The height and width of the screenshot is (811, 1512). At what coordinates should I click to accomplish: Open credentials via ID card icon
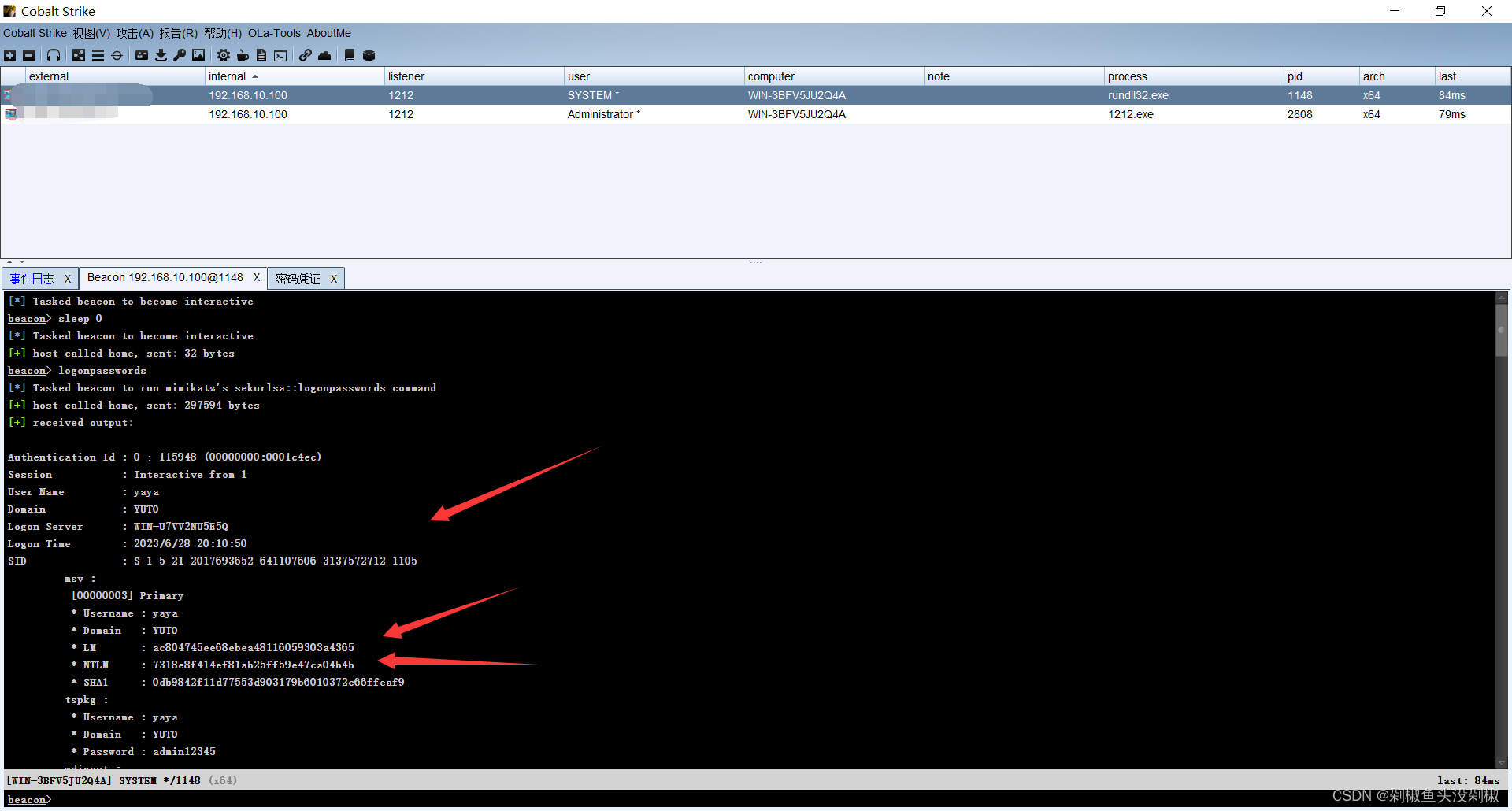pos(142,55)
